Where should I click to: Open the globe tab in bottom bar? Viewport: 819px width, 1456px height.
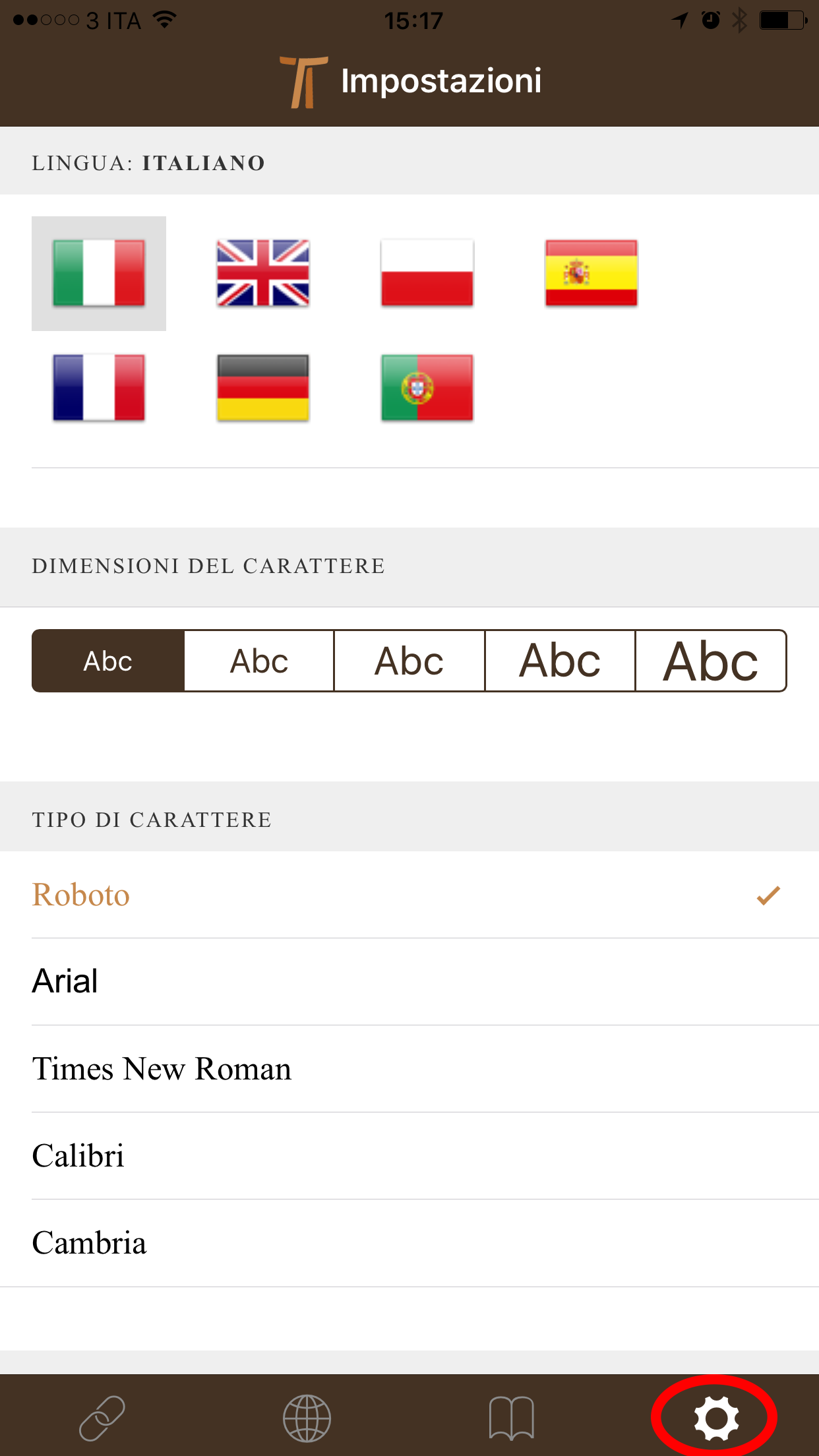[x=307, y=1418]
